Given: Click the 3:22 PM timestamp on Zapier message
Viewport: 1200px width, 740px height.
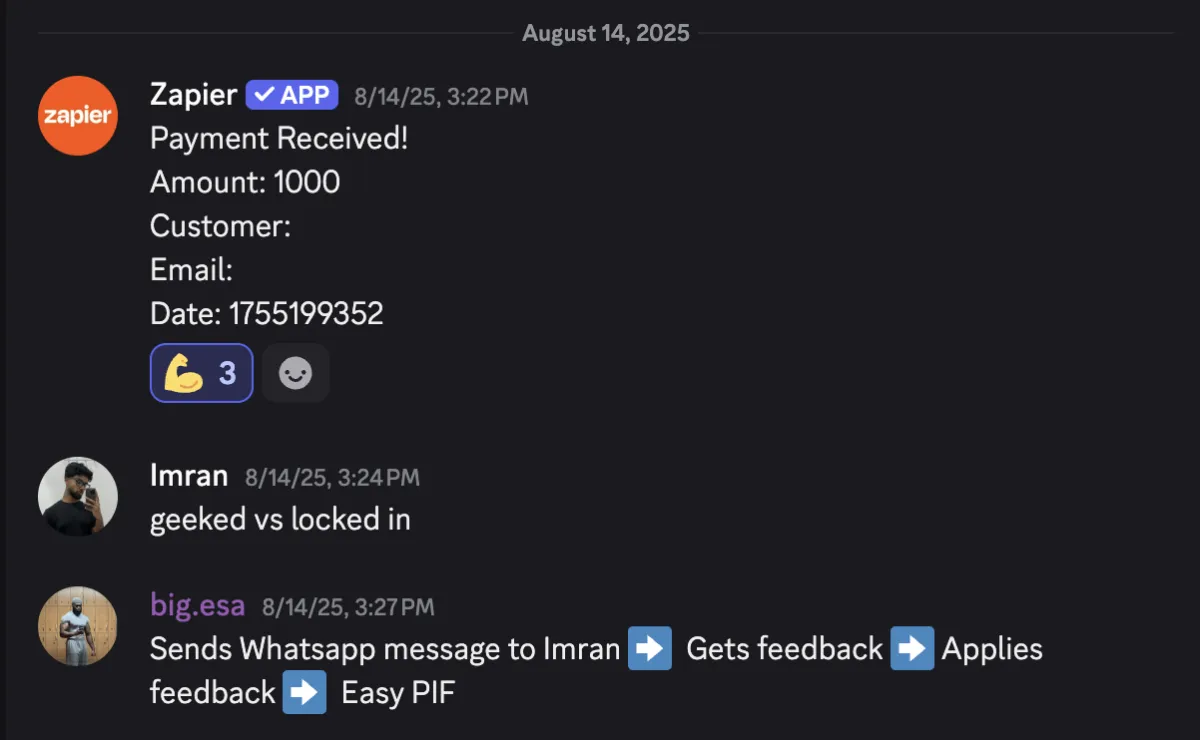Looking at the screenshot, I should tap(441, 97).
